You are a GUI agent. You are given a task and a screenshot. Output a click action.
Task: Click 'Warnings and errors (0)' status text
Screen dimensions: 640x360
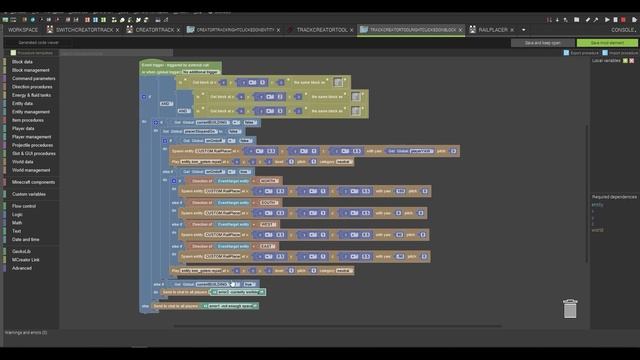(26, 333)
